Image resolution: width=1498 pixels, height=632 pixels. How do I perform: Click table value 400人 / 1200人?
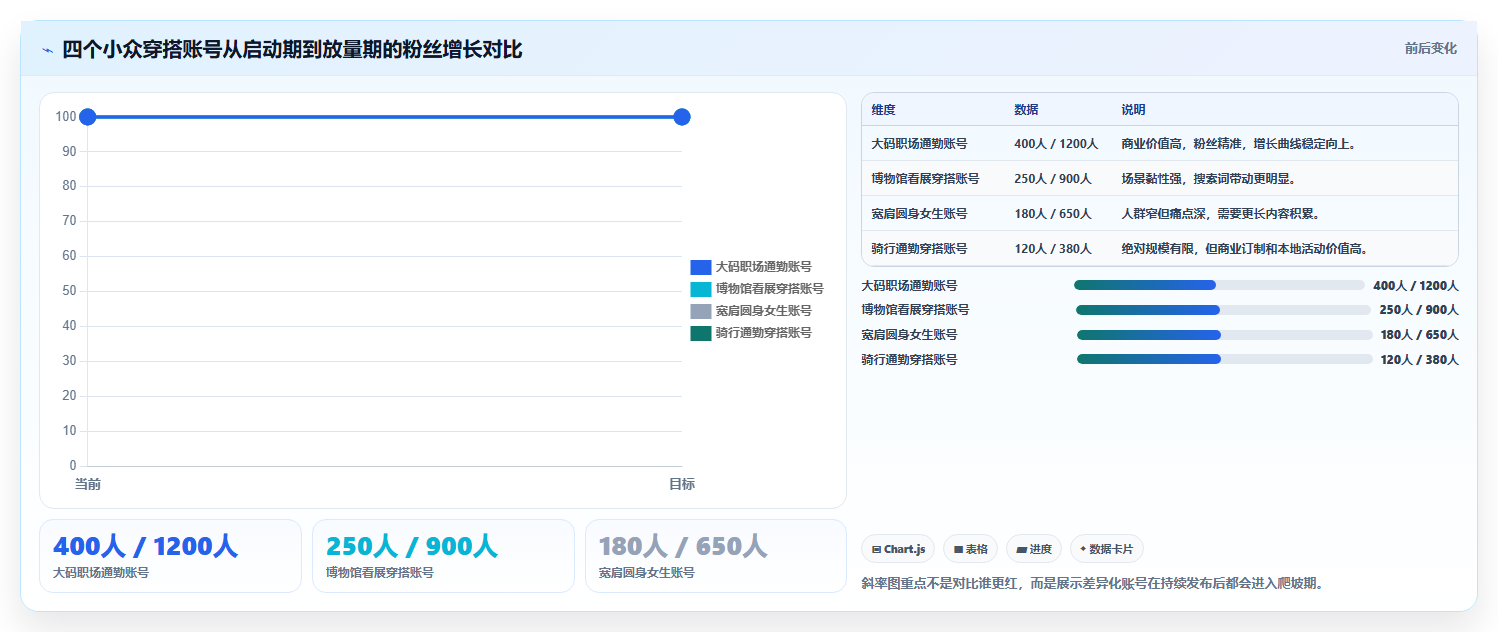pyautogui.click(x=1056, y=144)
